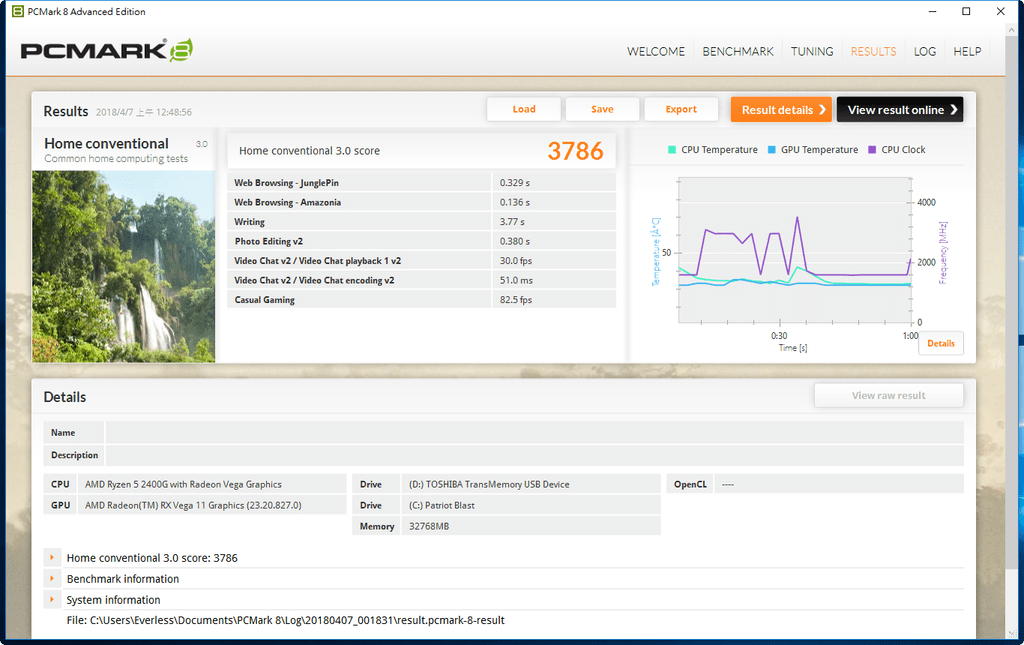The width and height of the screenshot is (1024, 645).
Task: Expand Home conventional 3.0 score row
Action: pos(52,558)
